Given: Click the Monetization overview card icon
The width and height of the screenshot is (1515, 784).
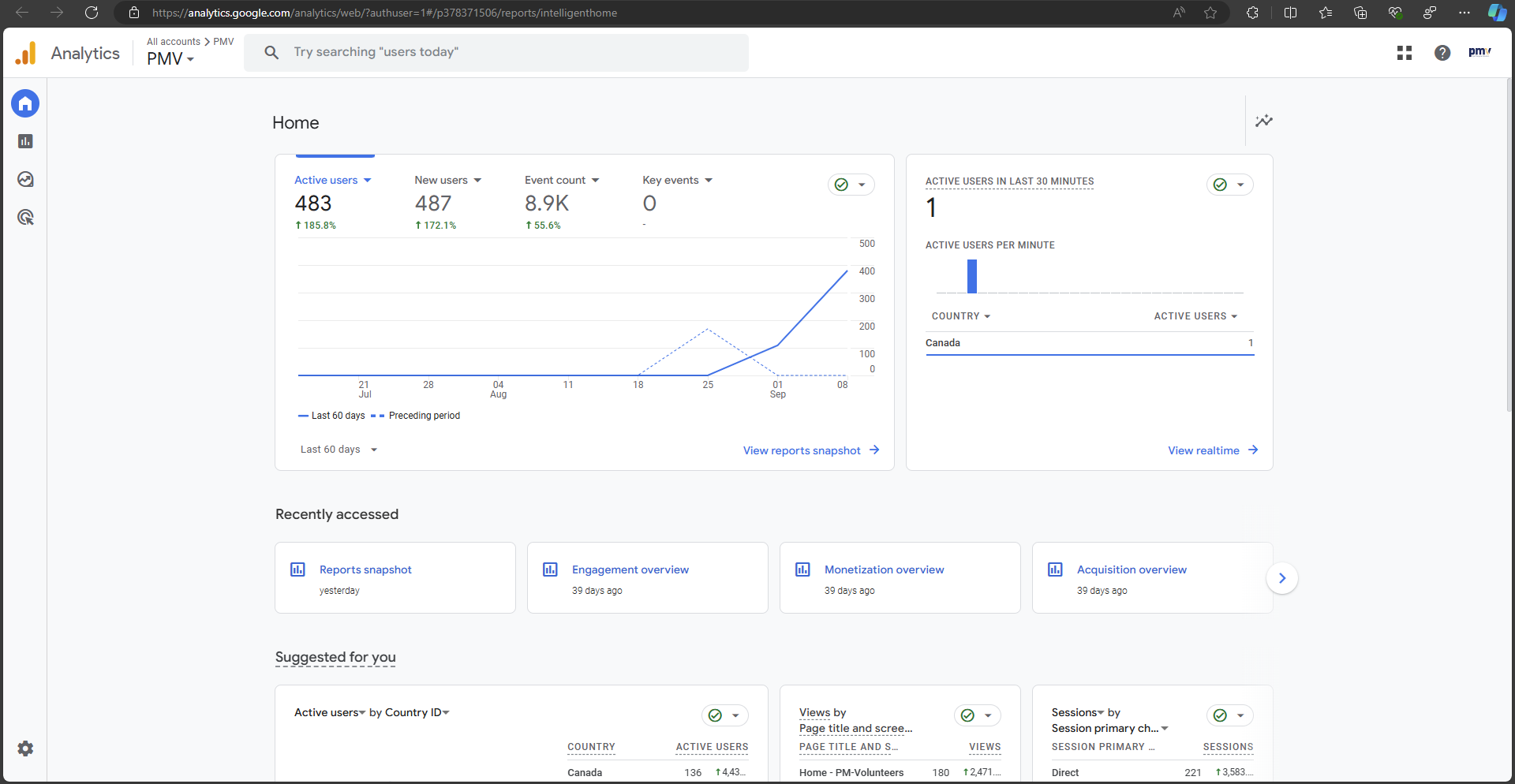Looking at the screenshot, I should coord(802,569).
